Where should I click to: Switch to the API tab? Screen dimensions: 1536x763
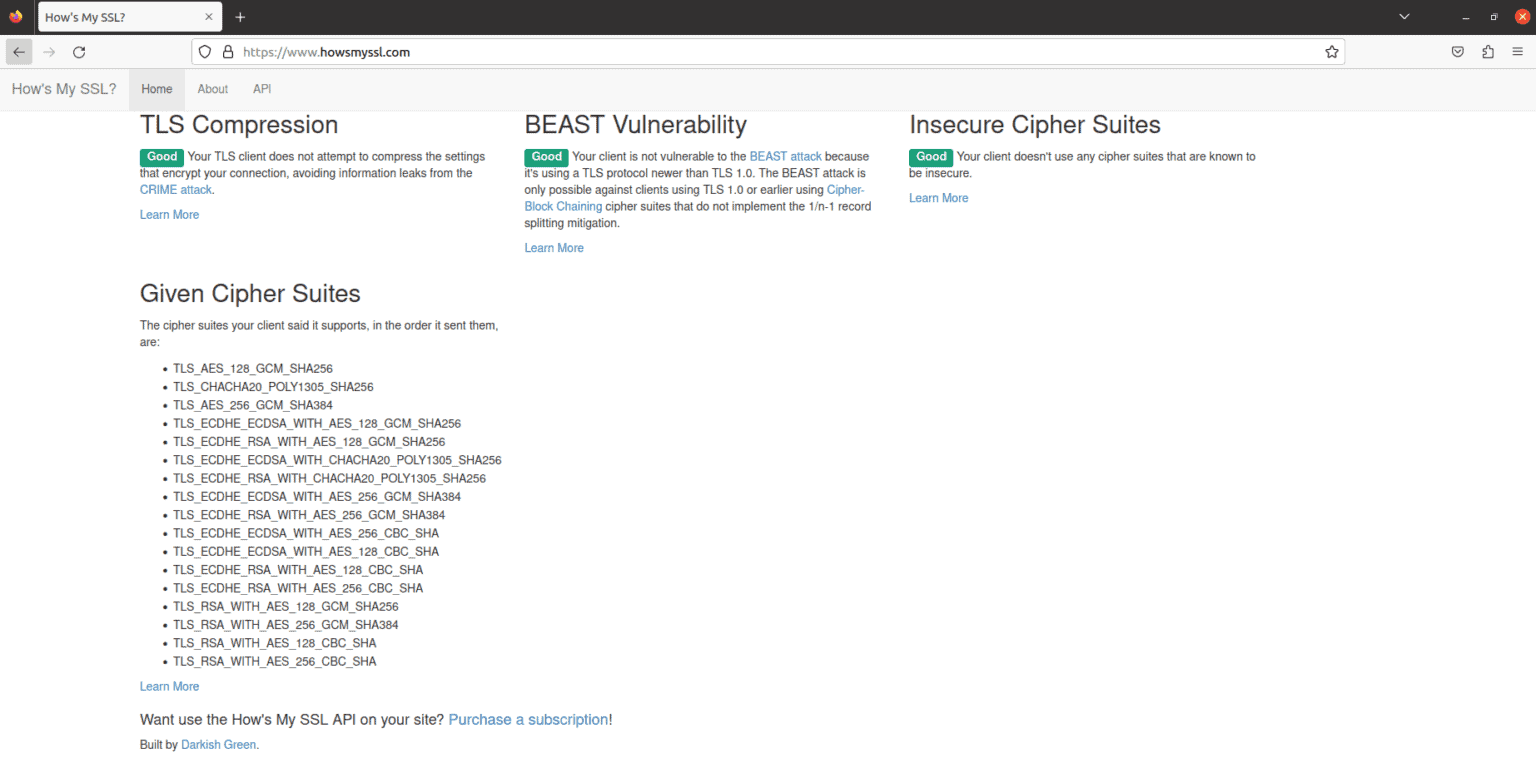(261, 89)
